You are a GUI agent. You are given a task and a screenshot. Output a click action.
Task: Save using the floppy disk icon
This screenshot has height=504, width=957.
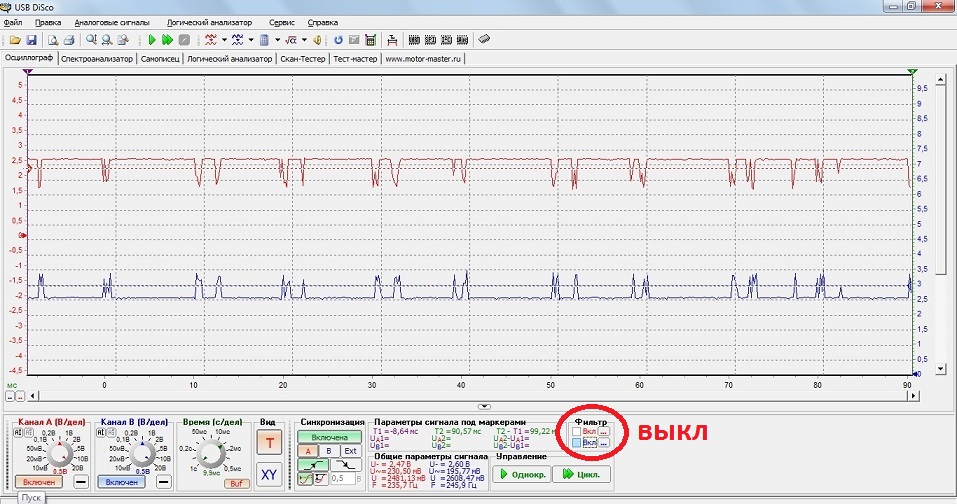click(x=31, y=40)
